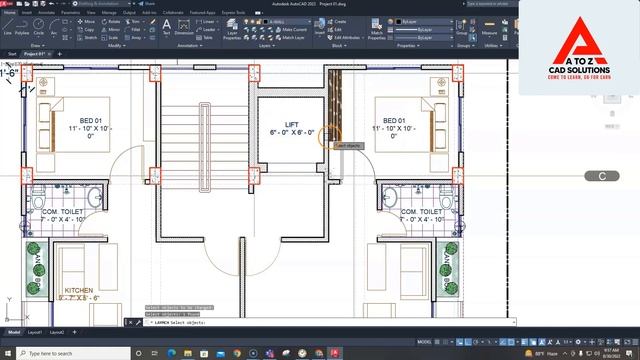Click the erase tool icon in Modify panel
This screenshot has height=360, width=640.
point(153,22)
